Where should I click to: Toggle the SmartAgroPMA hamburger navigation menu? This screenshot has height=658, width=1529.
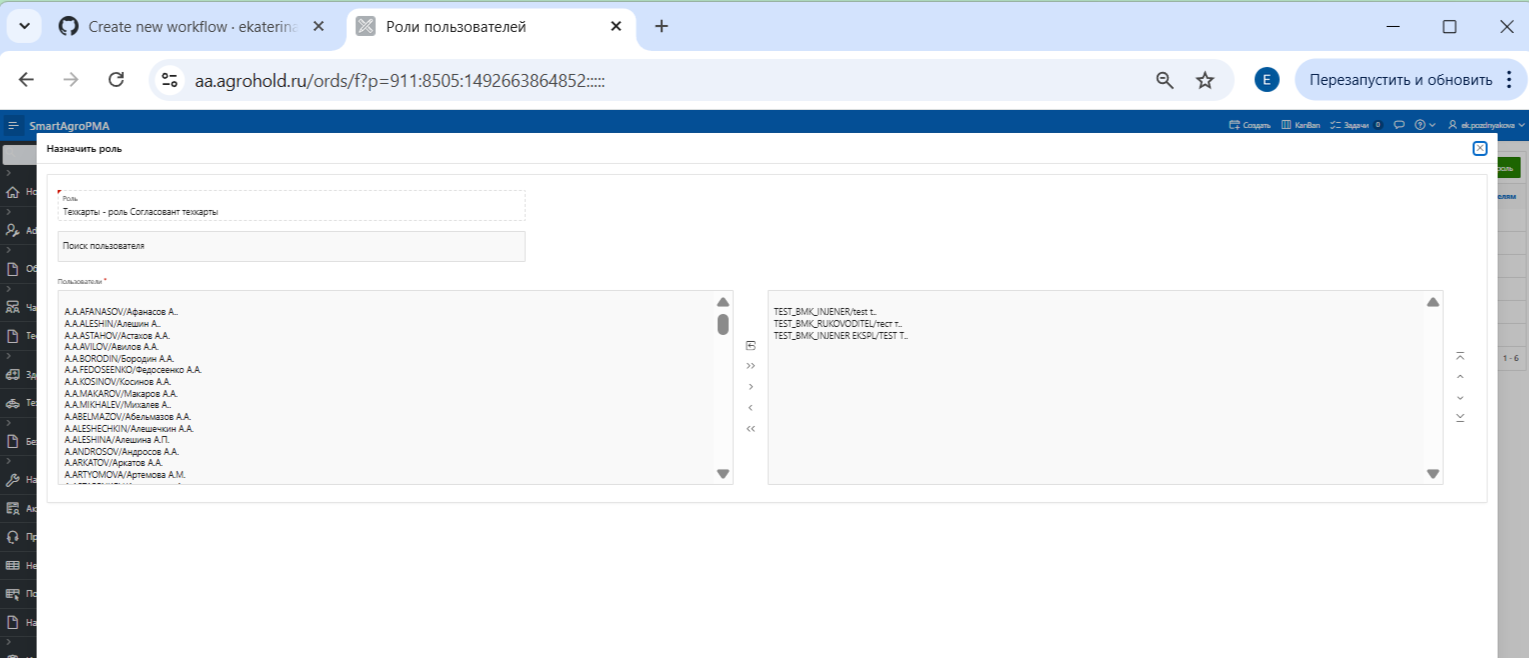click(x=13, y=126)
